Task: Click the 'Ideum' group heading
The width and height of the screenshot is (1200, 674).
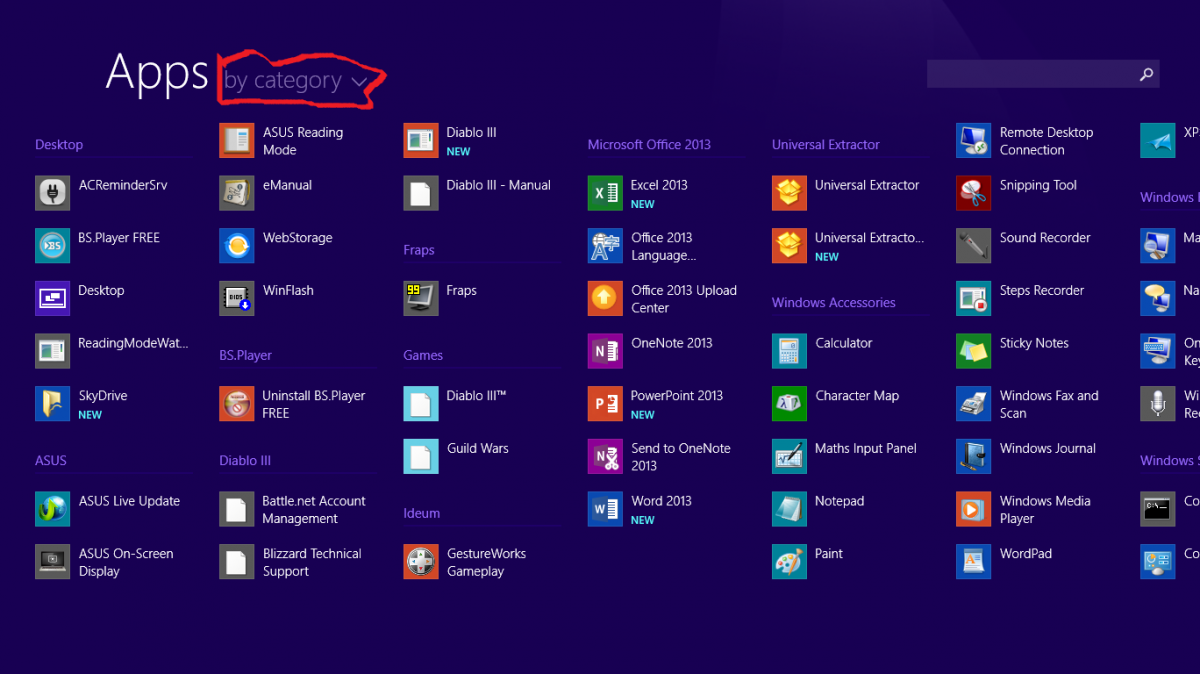Action: pos(422,514)
